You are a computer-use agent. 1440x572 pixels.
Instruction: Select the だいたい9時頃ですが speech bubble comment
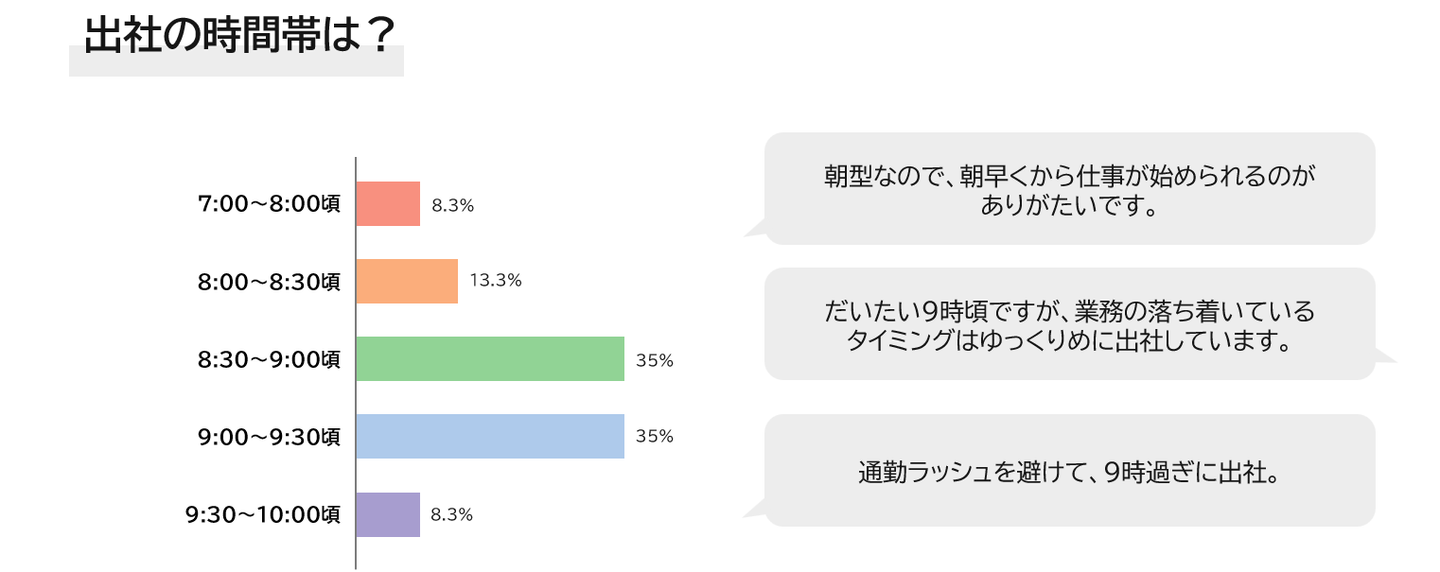coord(1069,324)
